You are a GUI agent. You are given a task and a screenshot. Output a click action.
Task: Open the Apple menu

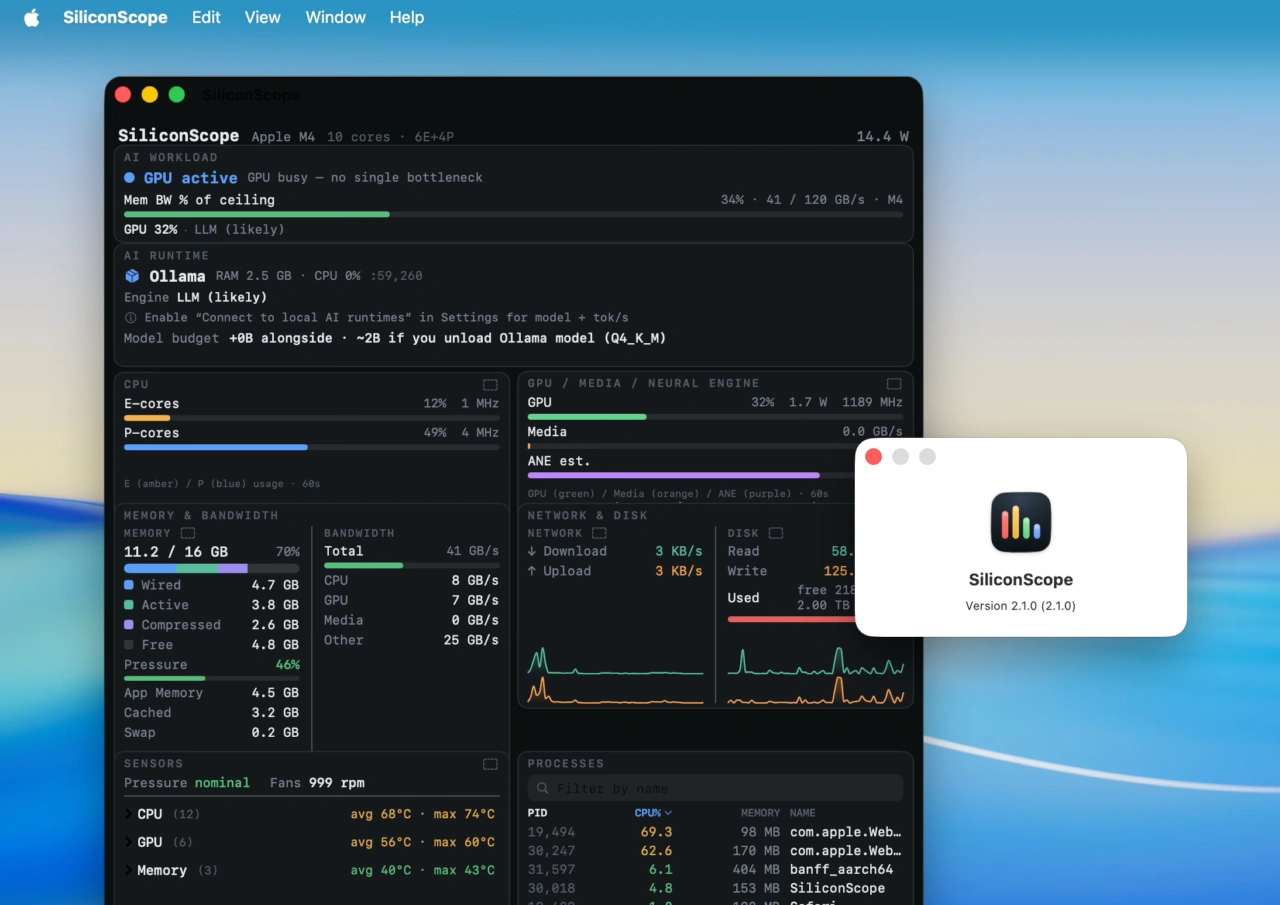point(32,18)
